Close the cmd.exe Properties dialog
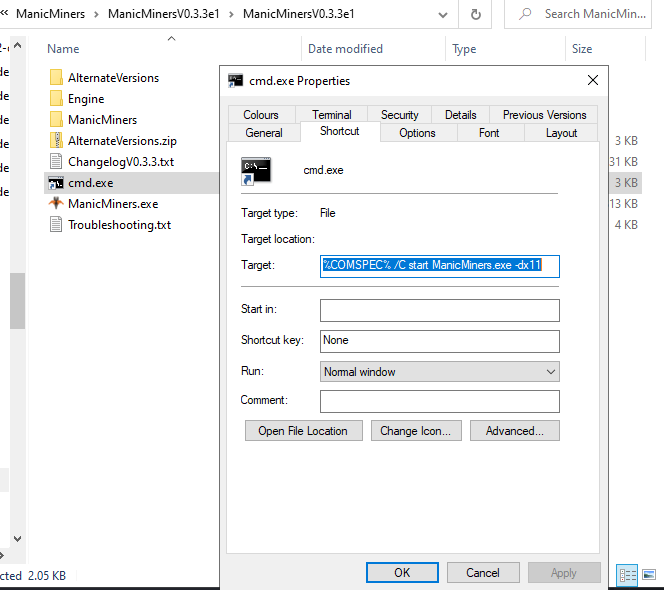This screenshot has width=664, height=590. [x=593, y=80]
